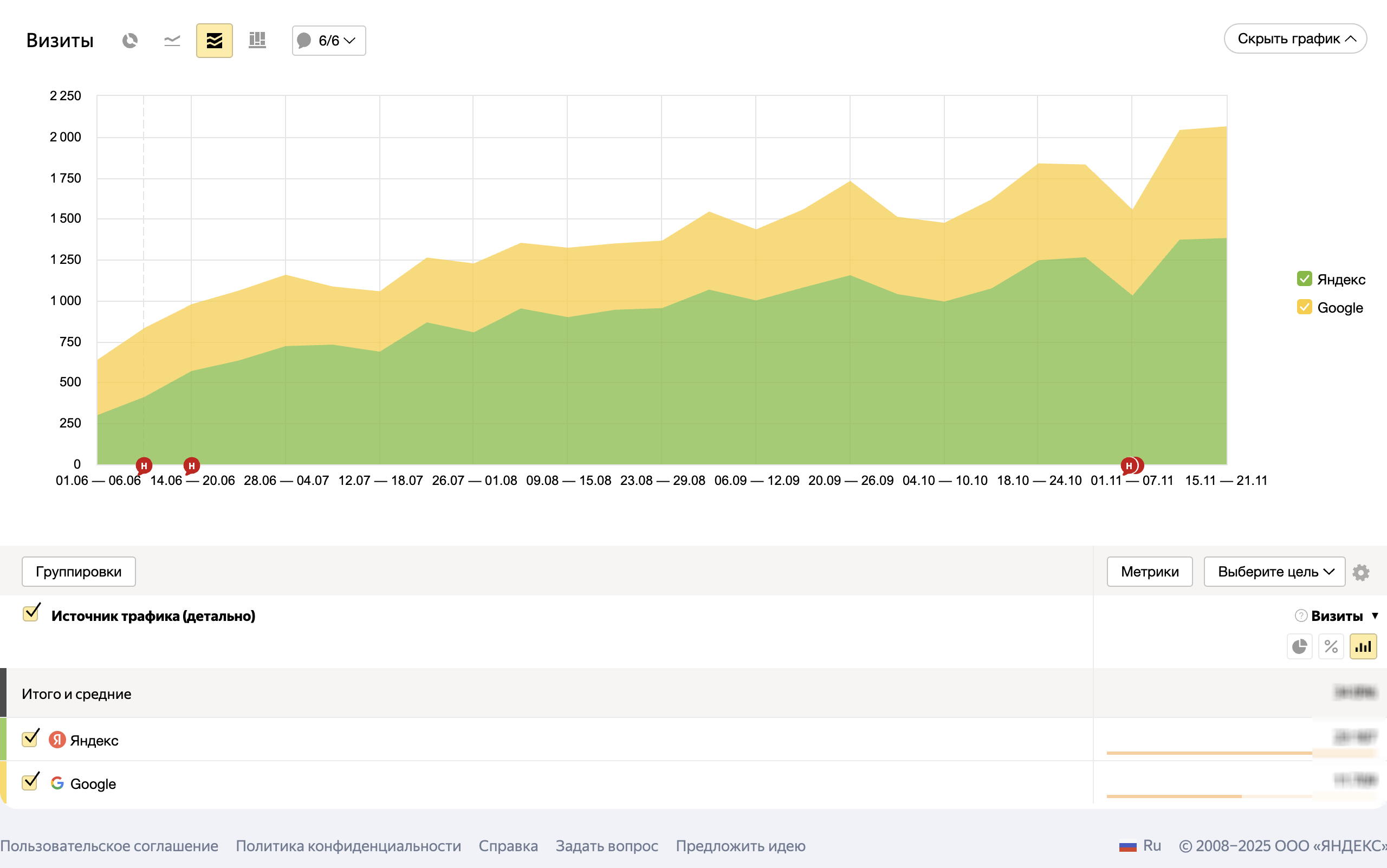The height and width of the screenshot is (868, 1387).
Task: Show Визиты column as pie share
Action: [x=1299, y=647]
